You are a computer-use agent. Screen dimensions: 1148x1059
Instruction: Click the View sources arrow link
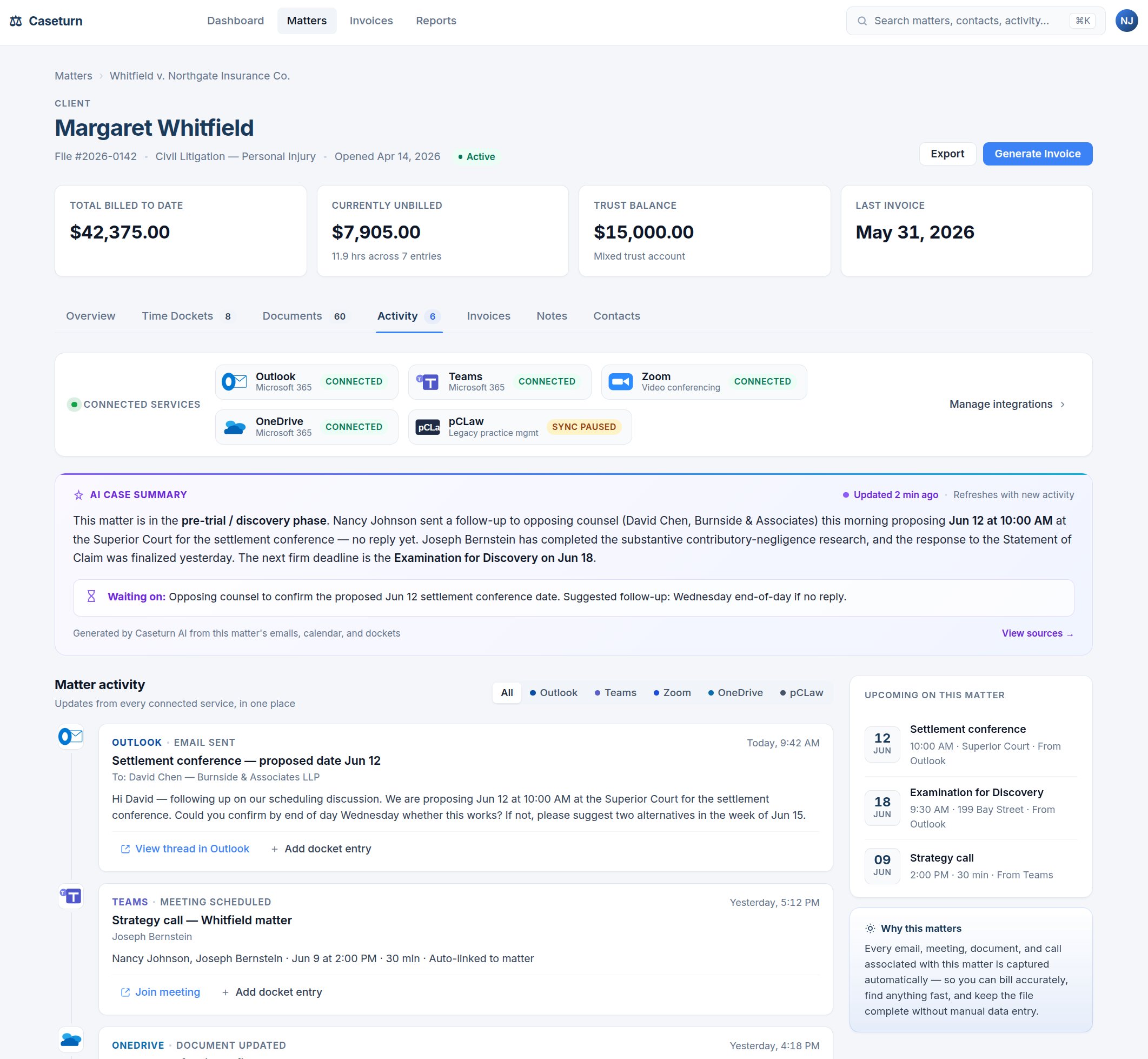click(x=1038, y=633)
